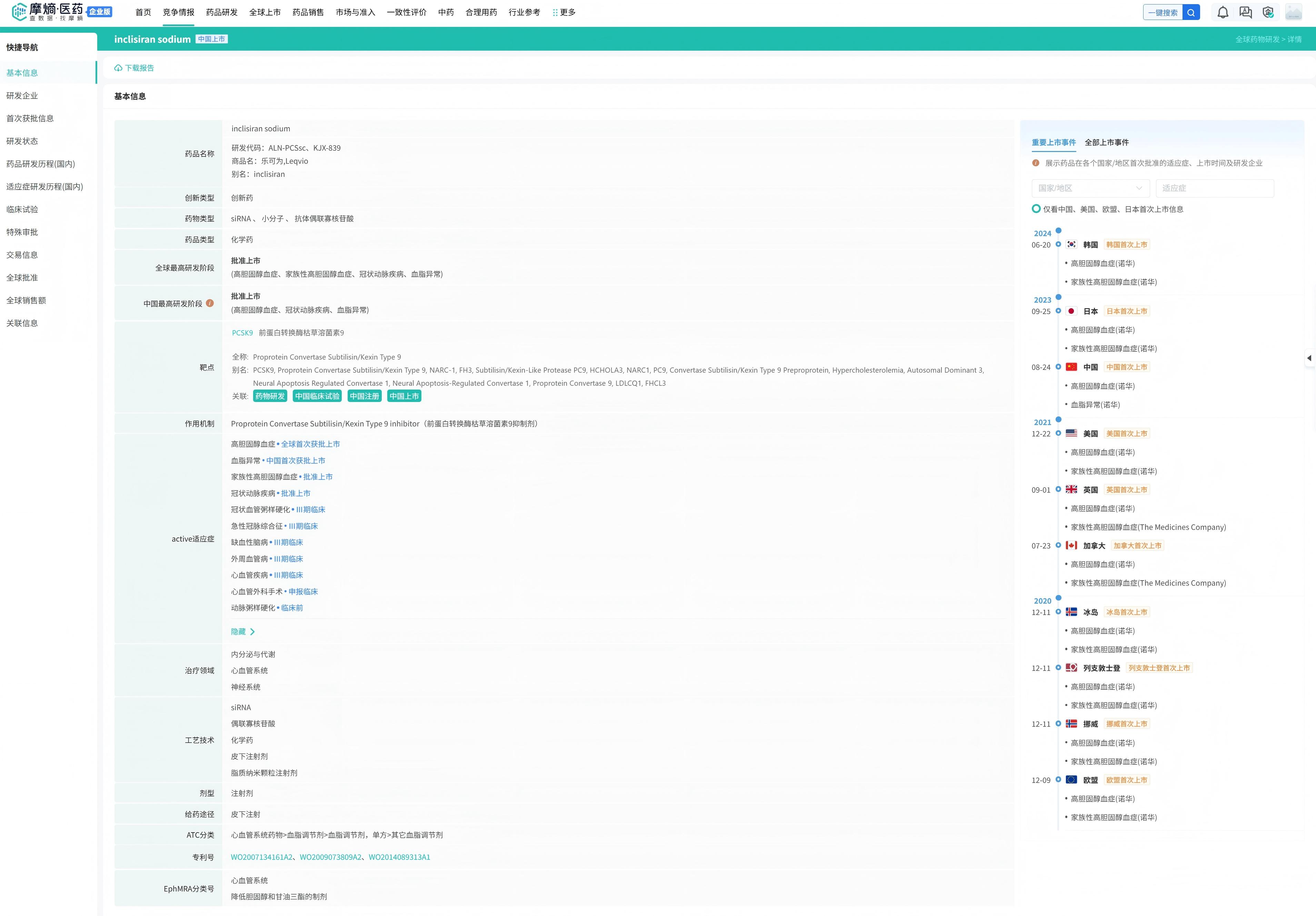Click the 2021 12-22 USA timeline marker
Viewport: 1316px width, 916px height.
point(1059,434)
